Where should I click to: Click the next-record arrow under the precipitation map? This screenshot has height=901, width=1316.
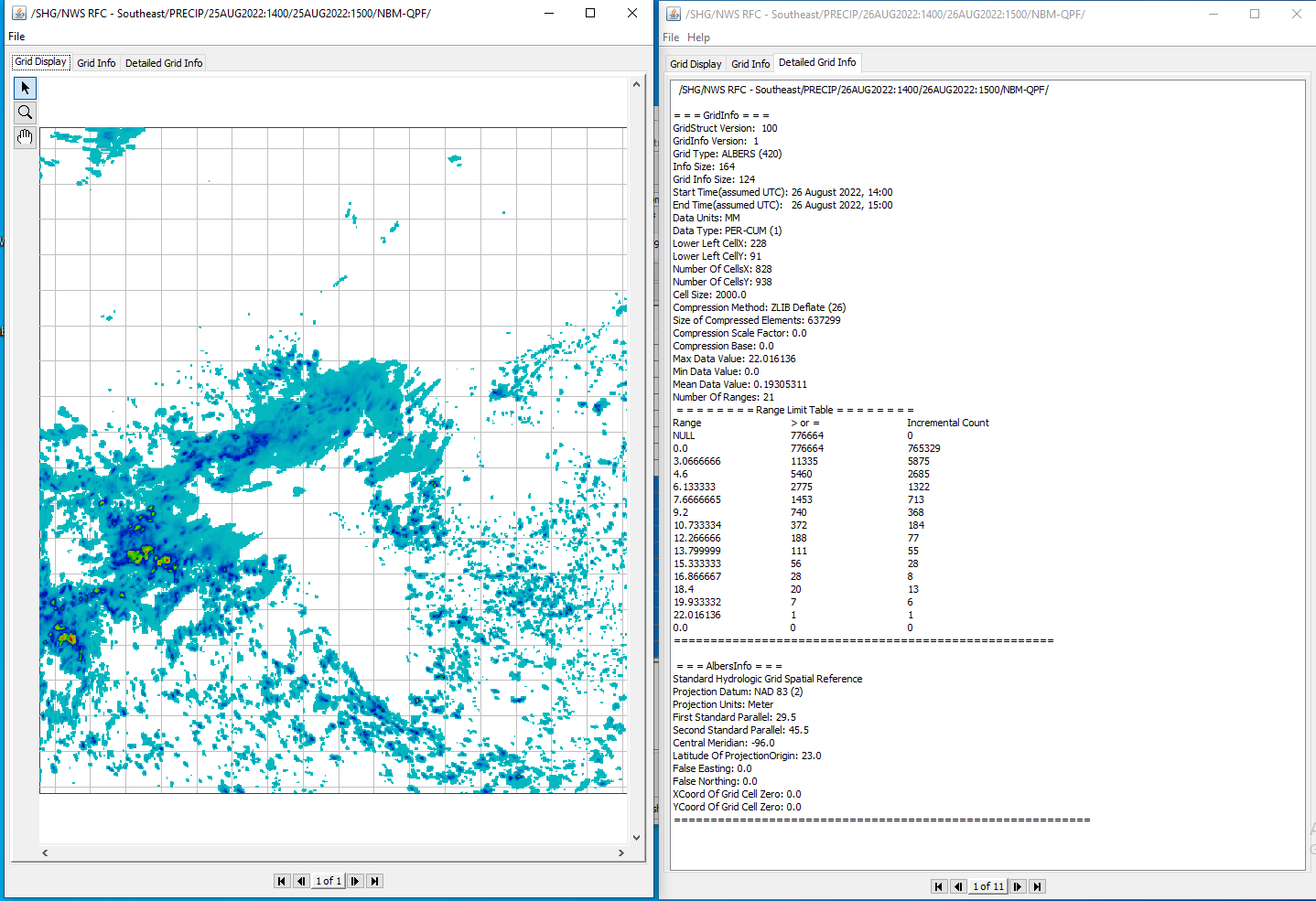pyautogui.click(x=354, y=881)
